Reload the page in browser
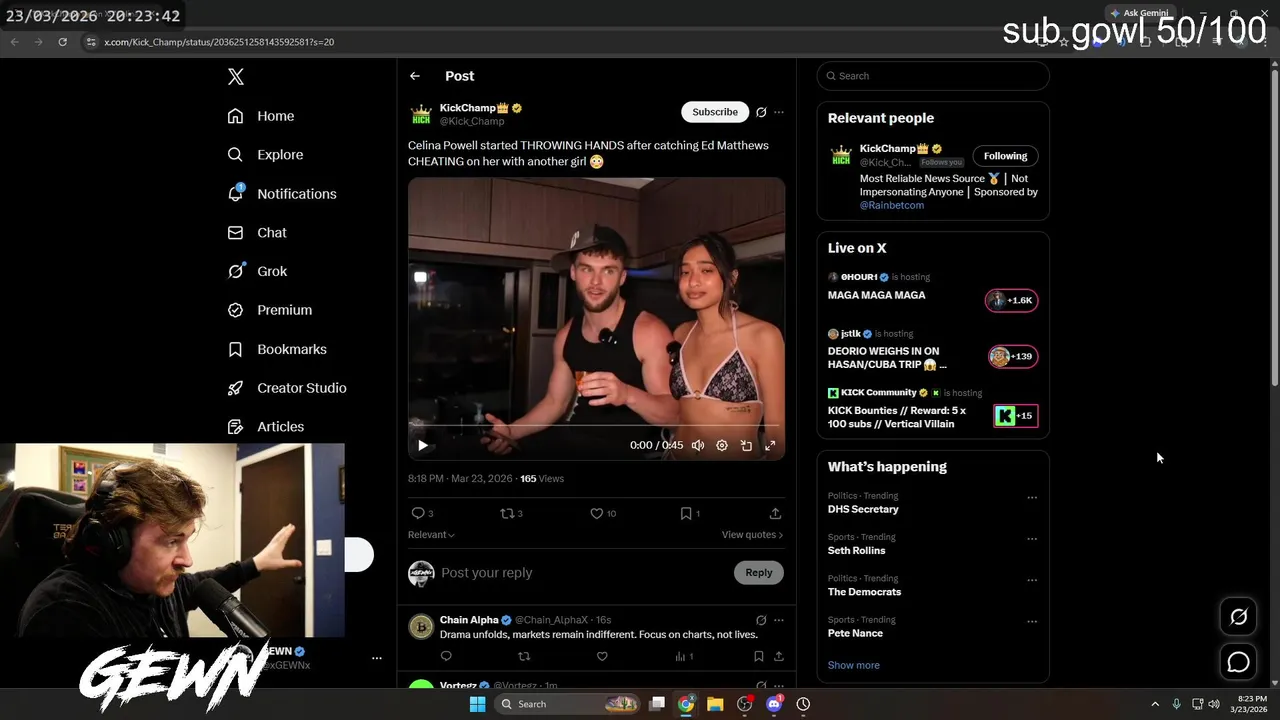 (x=62, y=42)
